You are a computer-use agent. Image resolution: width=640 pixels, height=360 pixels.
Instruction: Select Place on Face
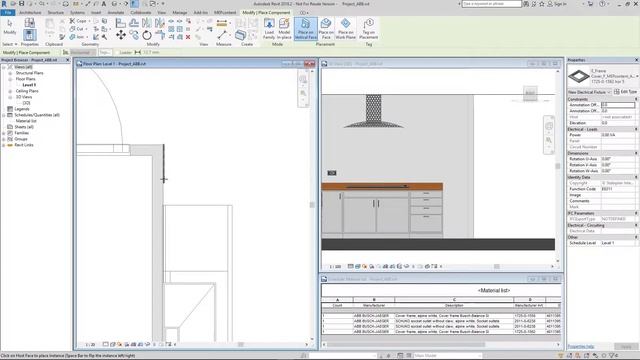point(326,29)
